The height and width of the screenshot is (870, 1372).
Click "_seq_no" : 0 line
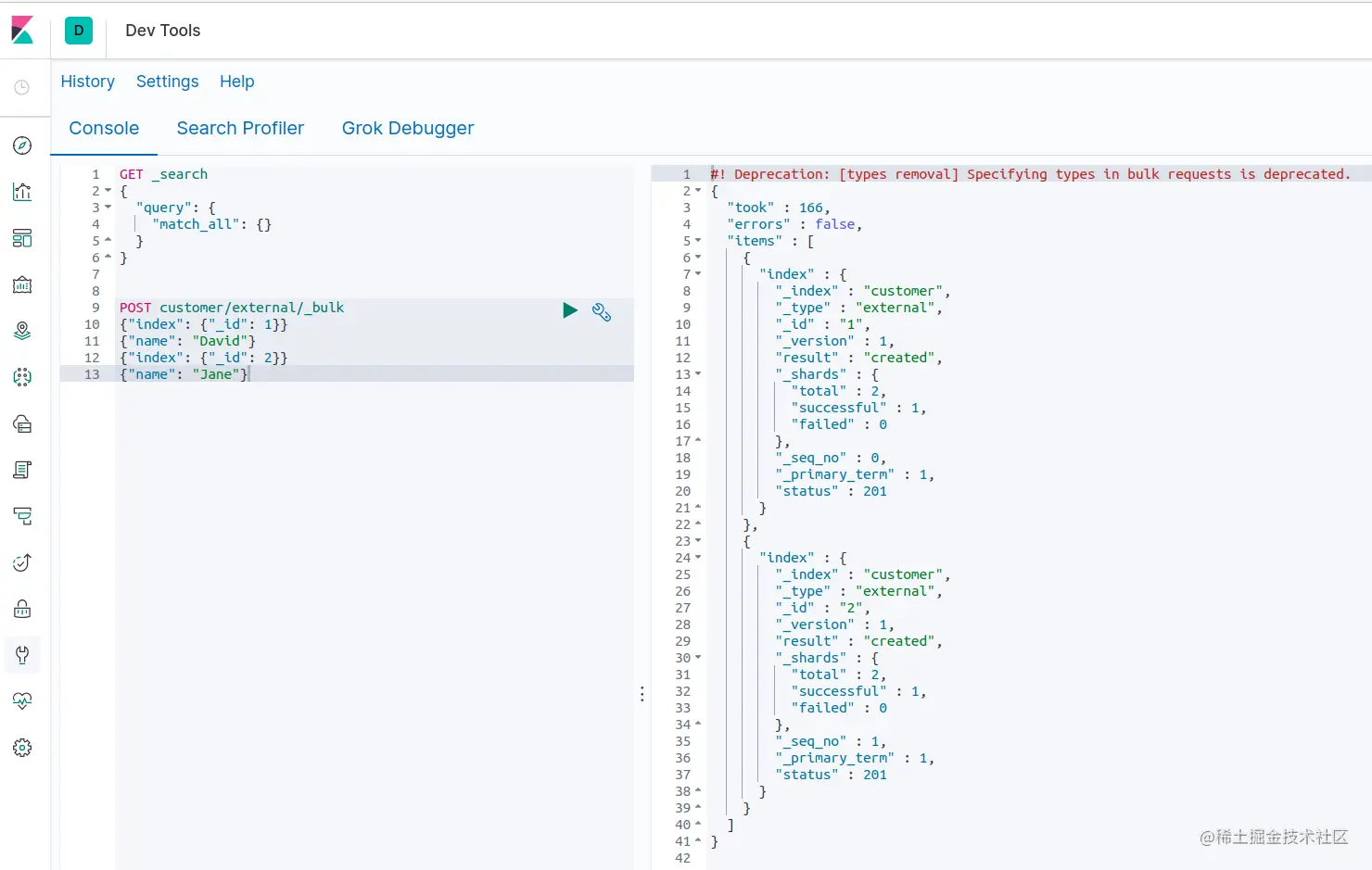[x=831, y=458]
